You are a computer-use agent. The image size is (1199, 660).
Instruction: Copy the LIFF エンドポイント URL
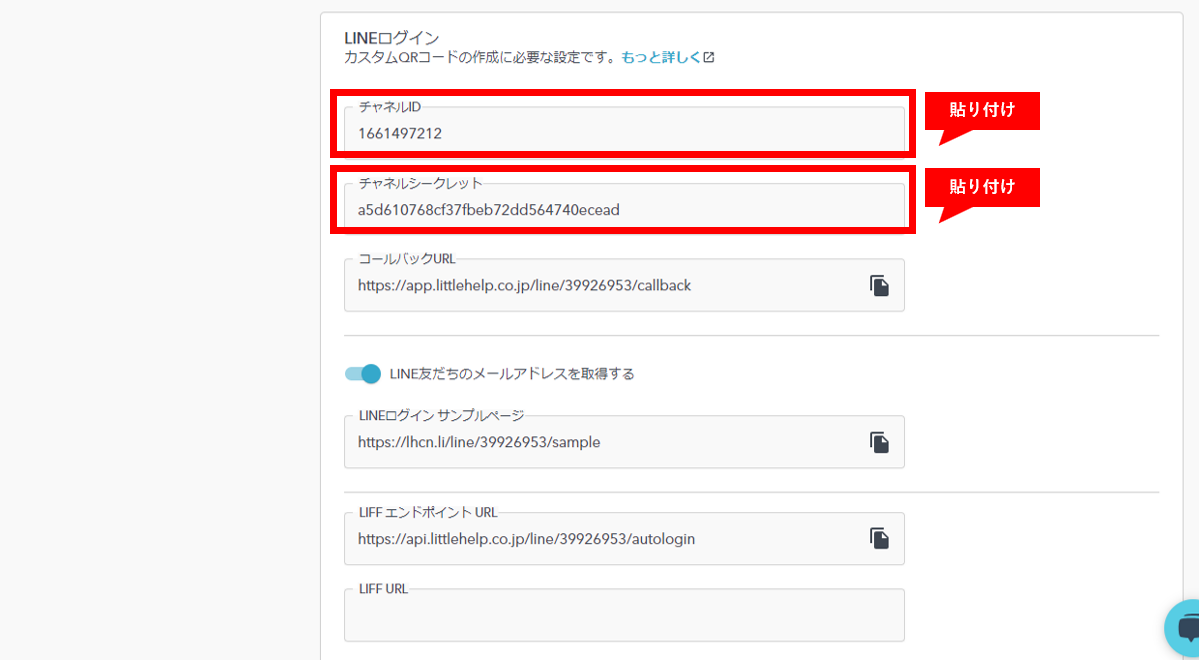879,539
